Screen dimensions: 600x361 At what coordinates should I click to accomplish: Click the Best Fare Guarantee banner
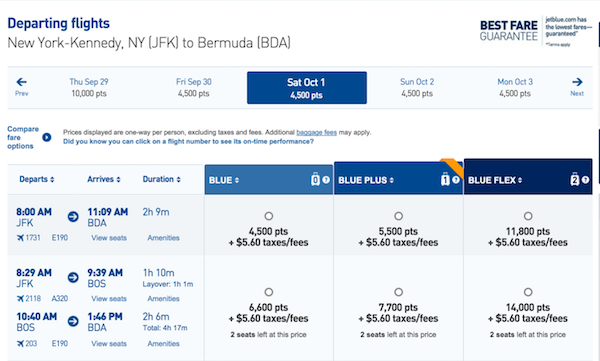pos(536,31)
